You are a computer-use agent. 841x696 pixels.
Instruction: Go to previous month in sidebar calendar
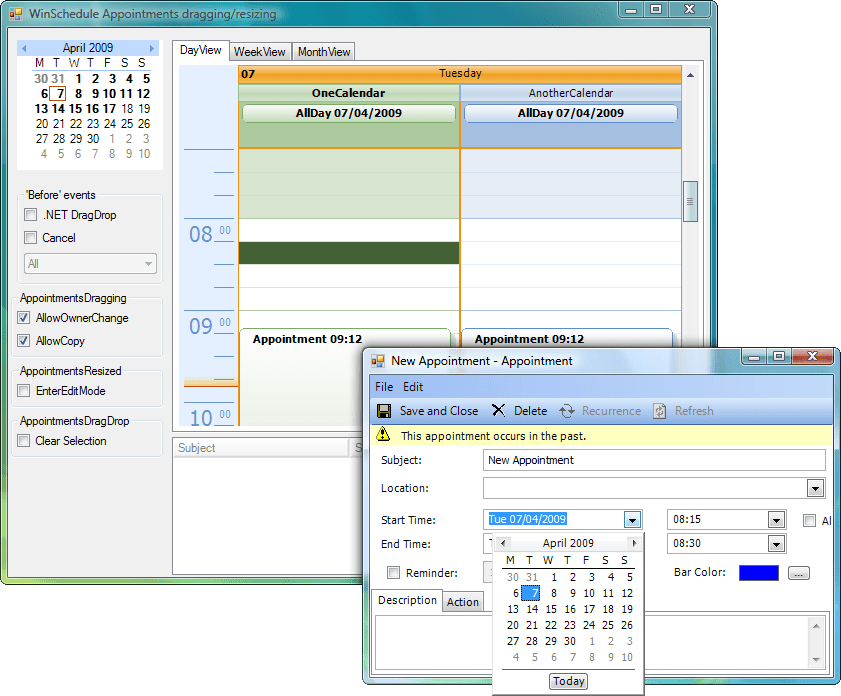click(x=24, y=48)
